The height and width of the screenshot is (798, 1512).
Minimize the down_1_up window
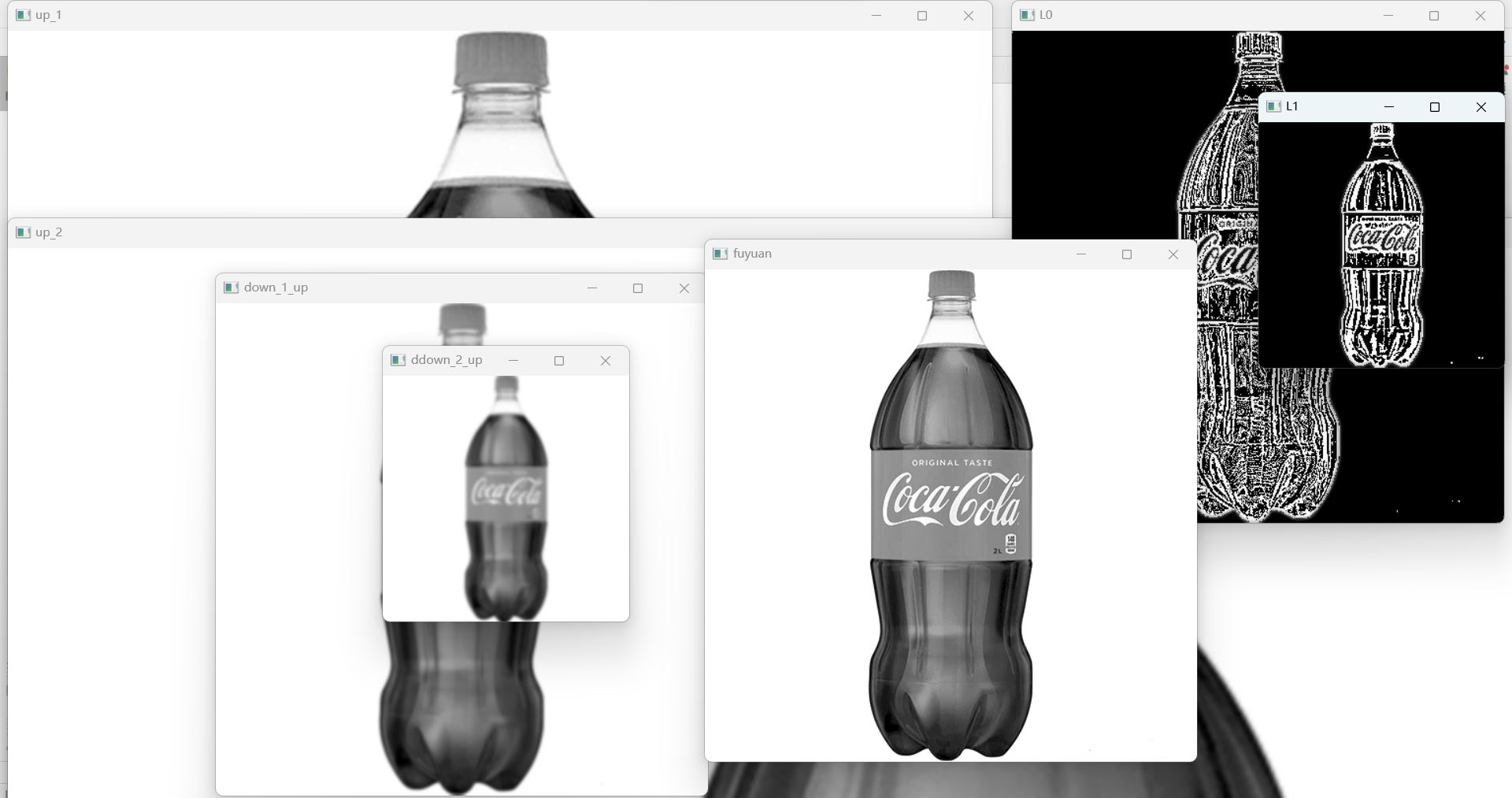592,288
